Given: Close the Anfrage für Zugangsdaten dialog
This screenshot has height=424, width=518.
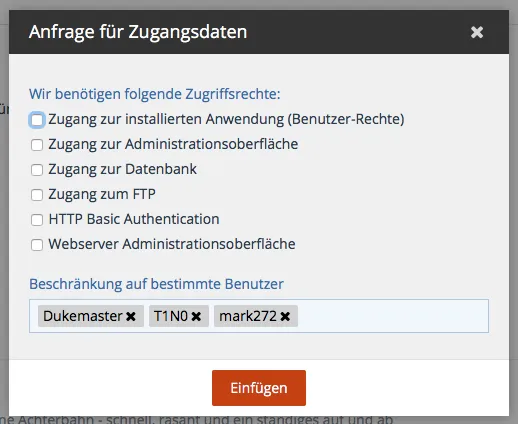Looking at the screenshot, I should pos(477,32).
